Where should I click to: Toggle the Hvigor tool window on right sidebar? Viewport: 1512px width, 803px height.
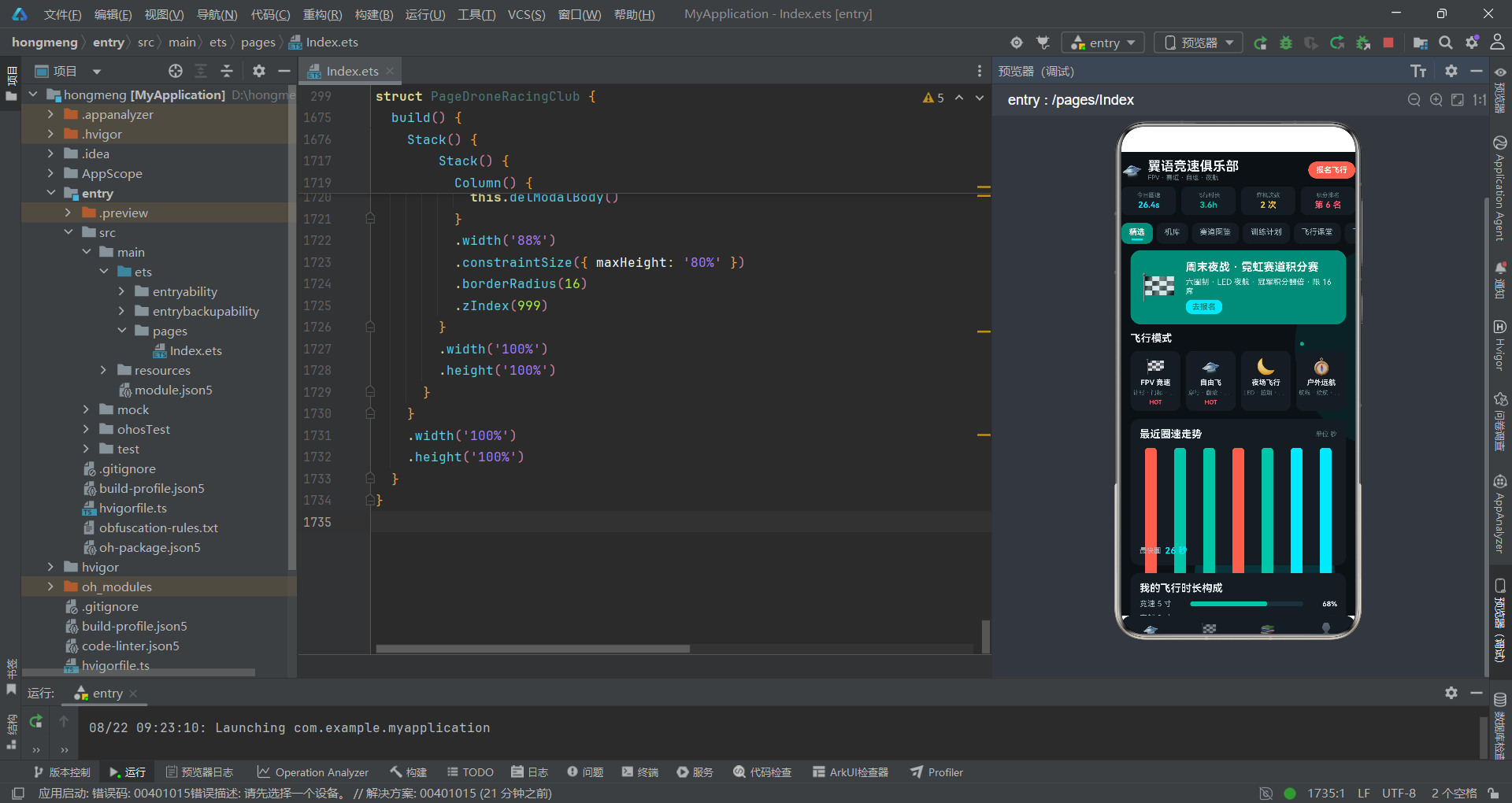(x=1500, y=345)
